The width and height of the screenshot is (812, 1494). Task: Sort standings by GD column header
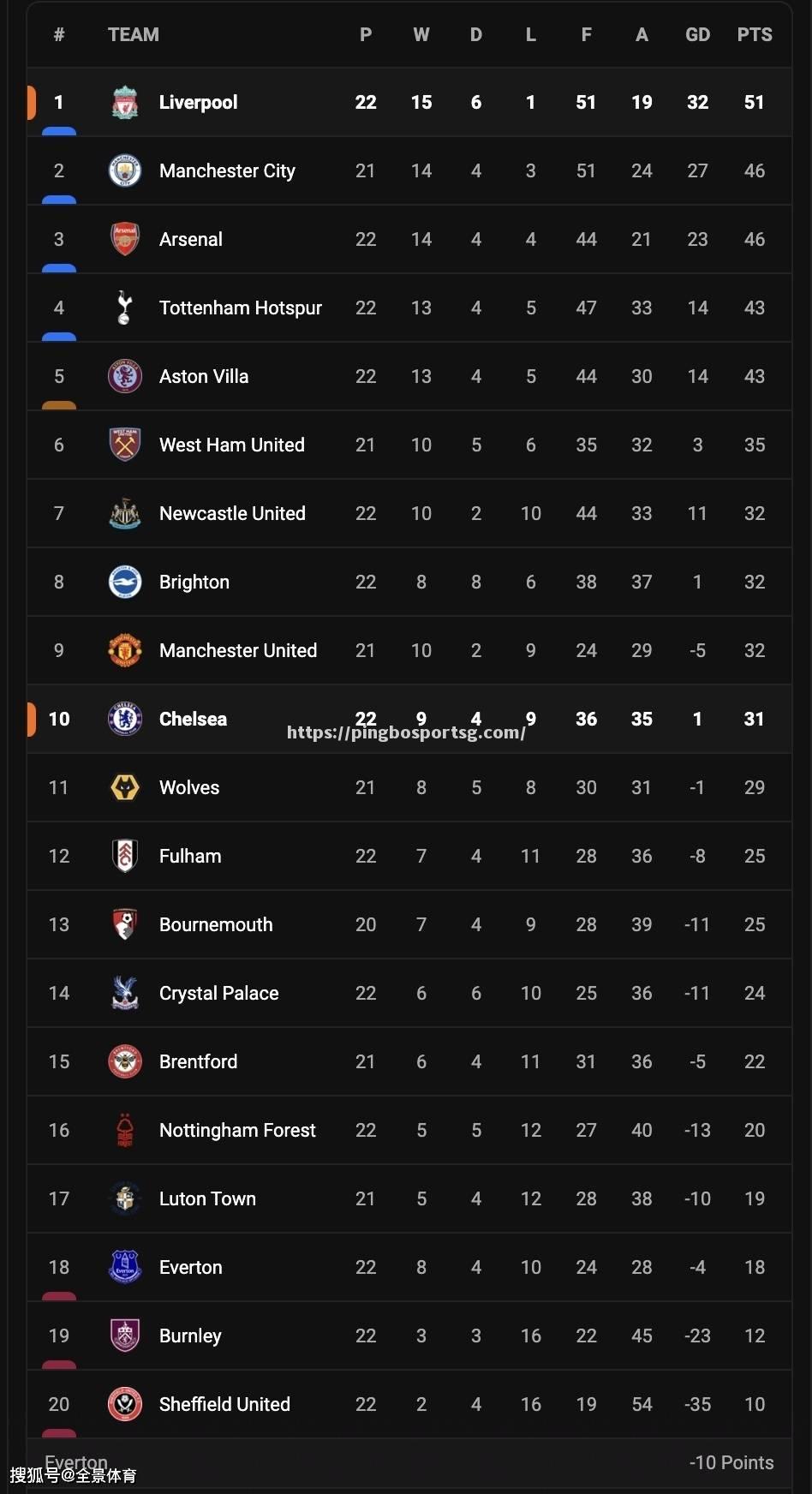click(x=698, y=35)
